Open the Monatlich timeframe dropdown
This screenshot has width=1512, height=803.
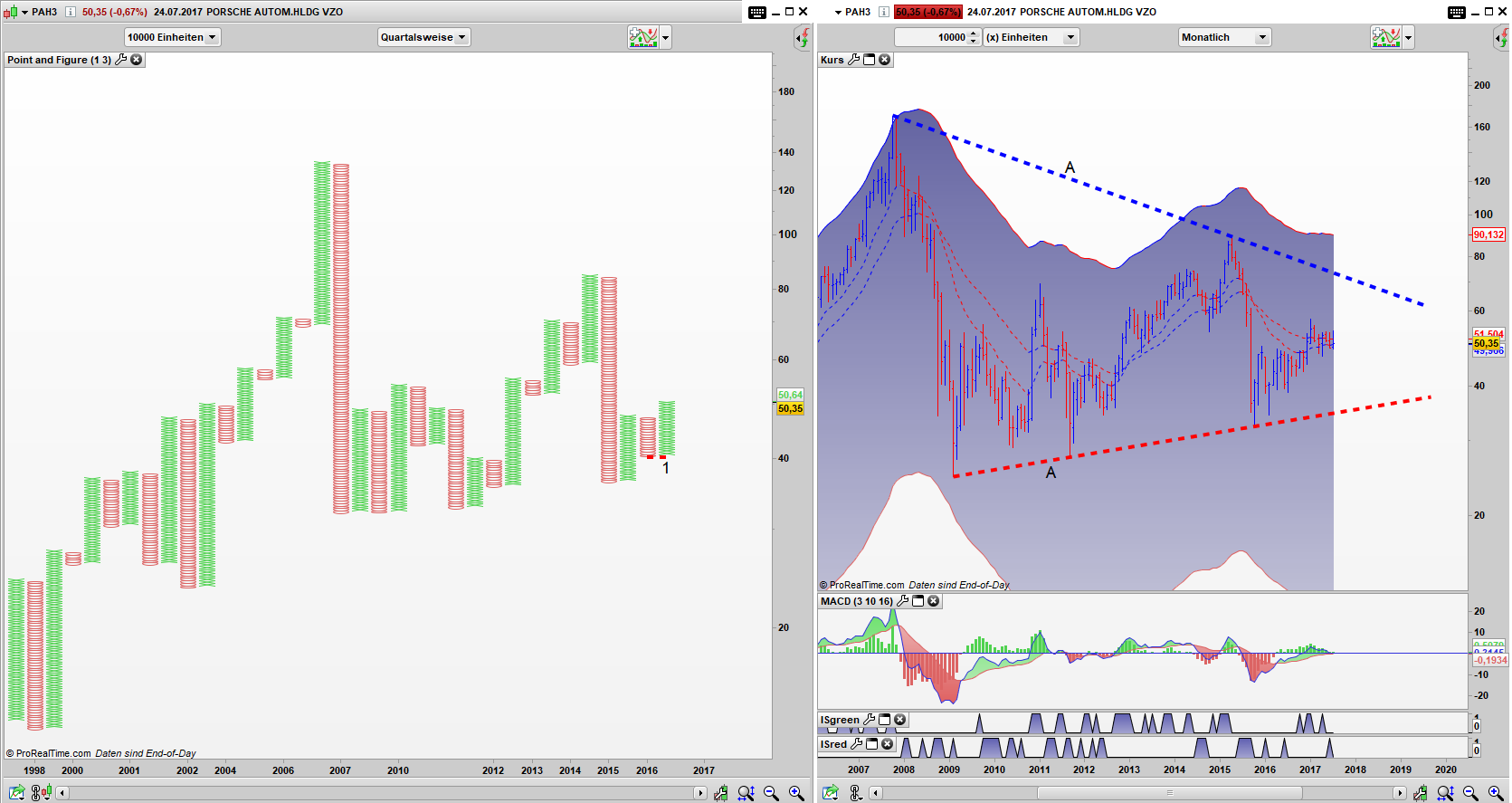click(x=1224, y=37)
